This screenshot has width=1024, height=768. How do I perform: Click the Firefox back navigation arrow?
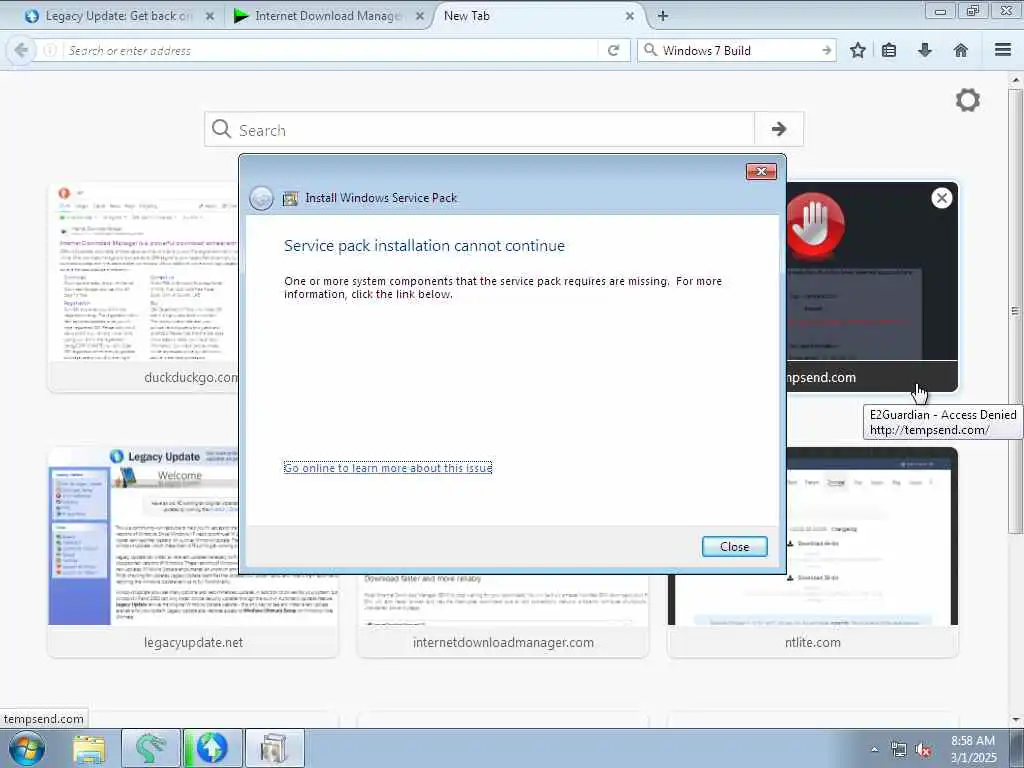pos(21,50)
